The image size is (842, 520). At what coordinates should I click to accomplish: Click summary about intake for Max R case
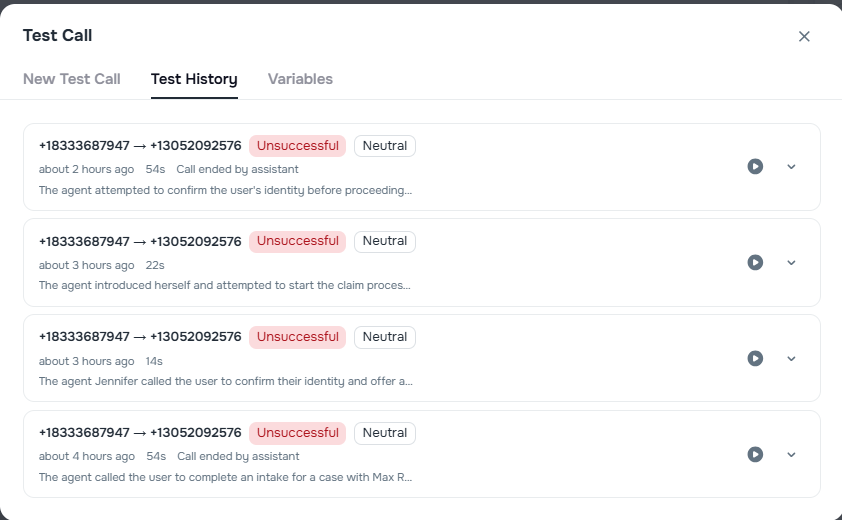coord(225,477)
